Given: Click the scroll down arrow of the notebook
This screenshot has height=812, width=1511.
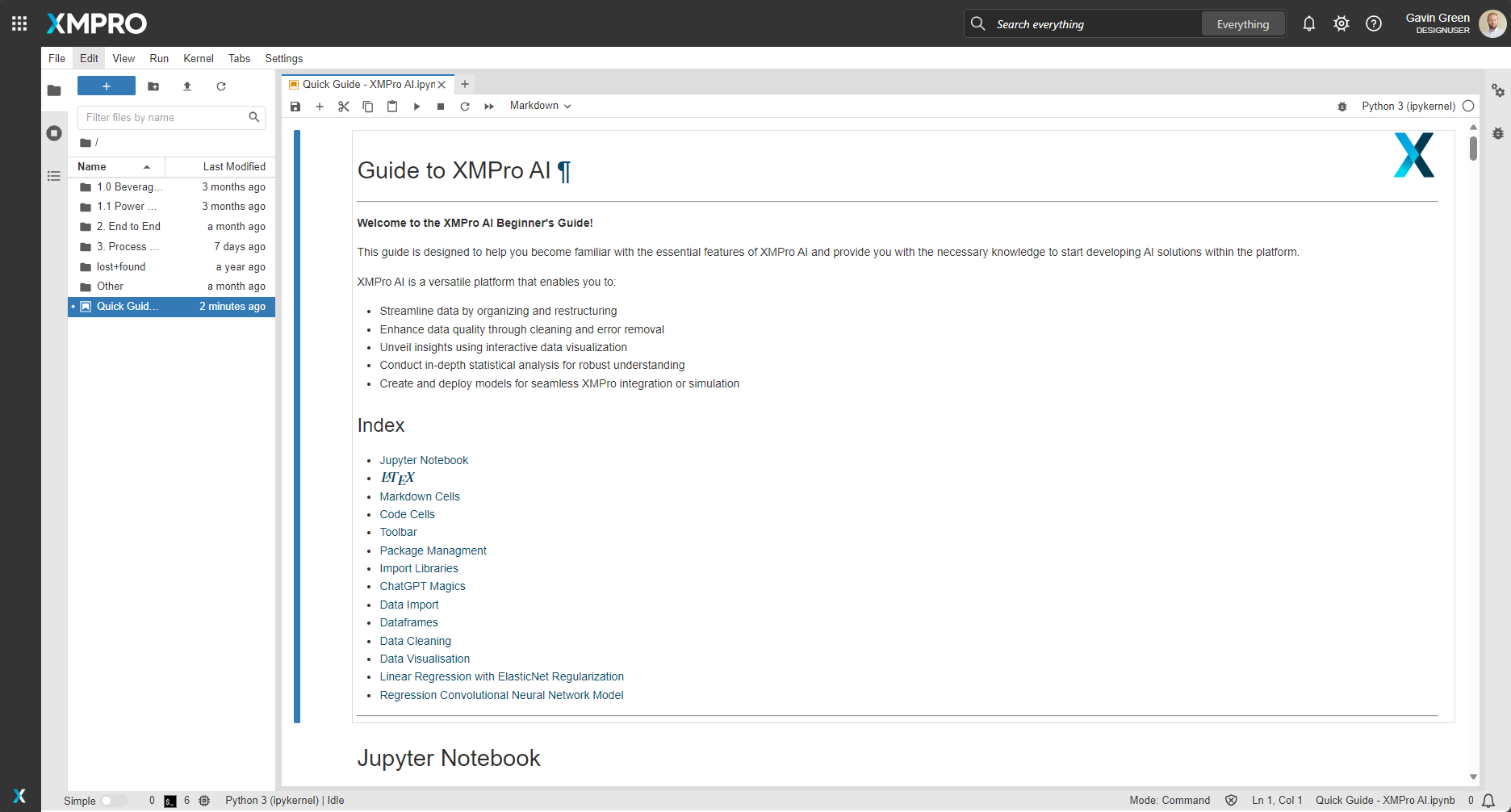Looking at the screenshot, I should point(1473,776).
